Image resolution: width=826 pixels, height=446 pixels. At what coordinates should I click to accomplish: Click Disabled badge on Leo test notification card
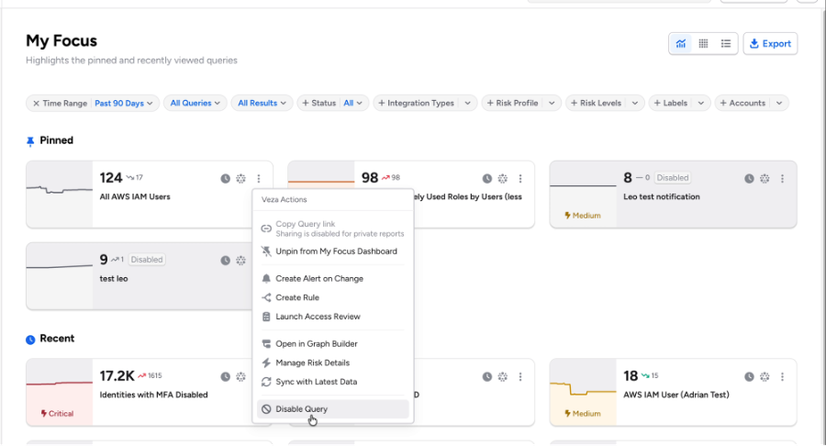pyautogui.click(x=672, y=178)
